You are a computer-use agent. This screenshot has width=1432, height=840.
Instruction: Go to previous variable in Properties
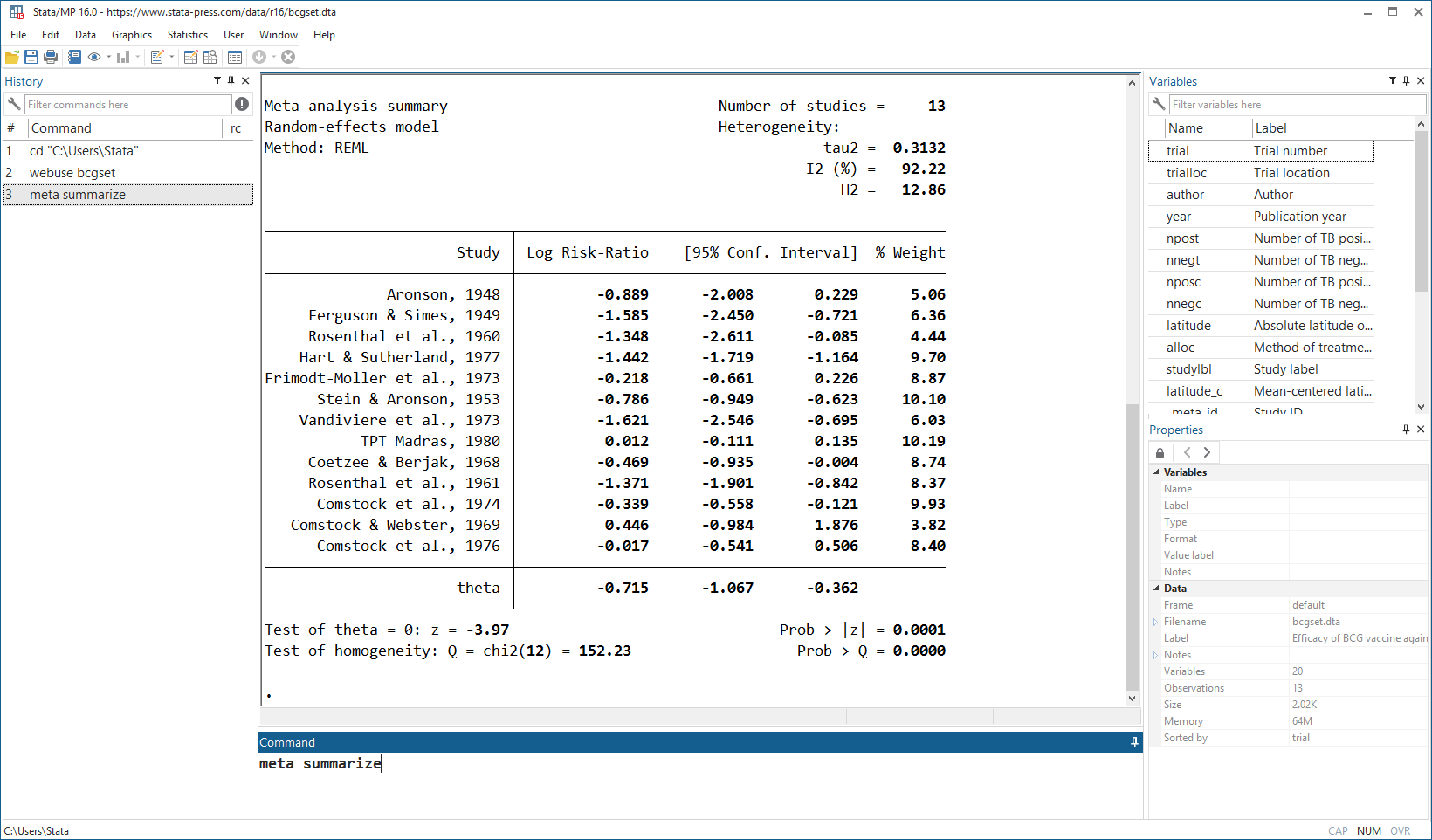[x=1187, y=452]
